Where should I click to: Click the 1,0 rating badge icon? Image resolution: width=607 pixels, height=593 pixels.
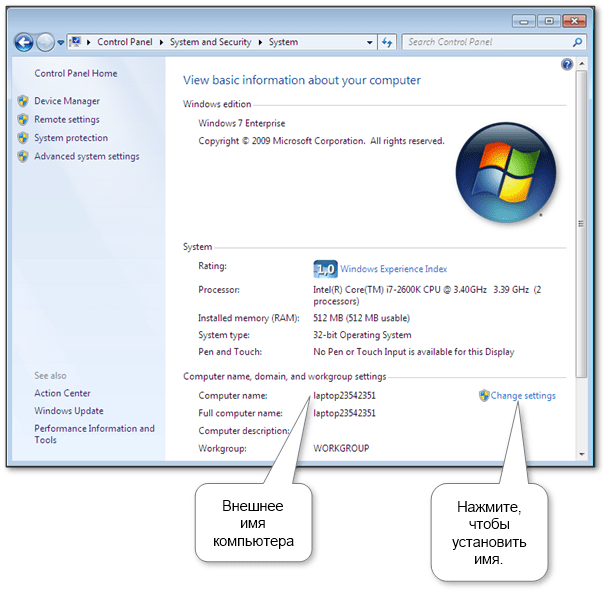(325, 269)
